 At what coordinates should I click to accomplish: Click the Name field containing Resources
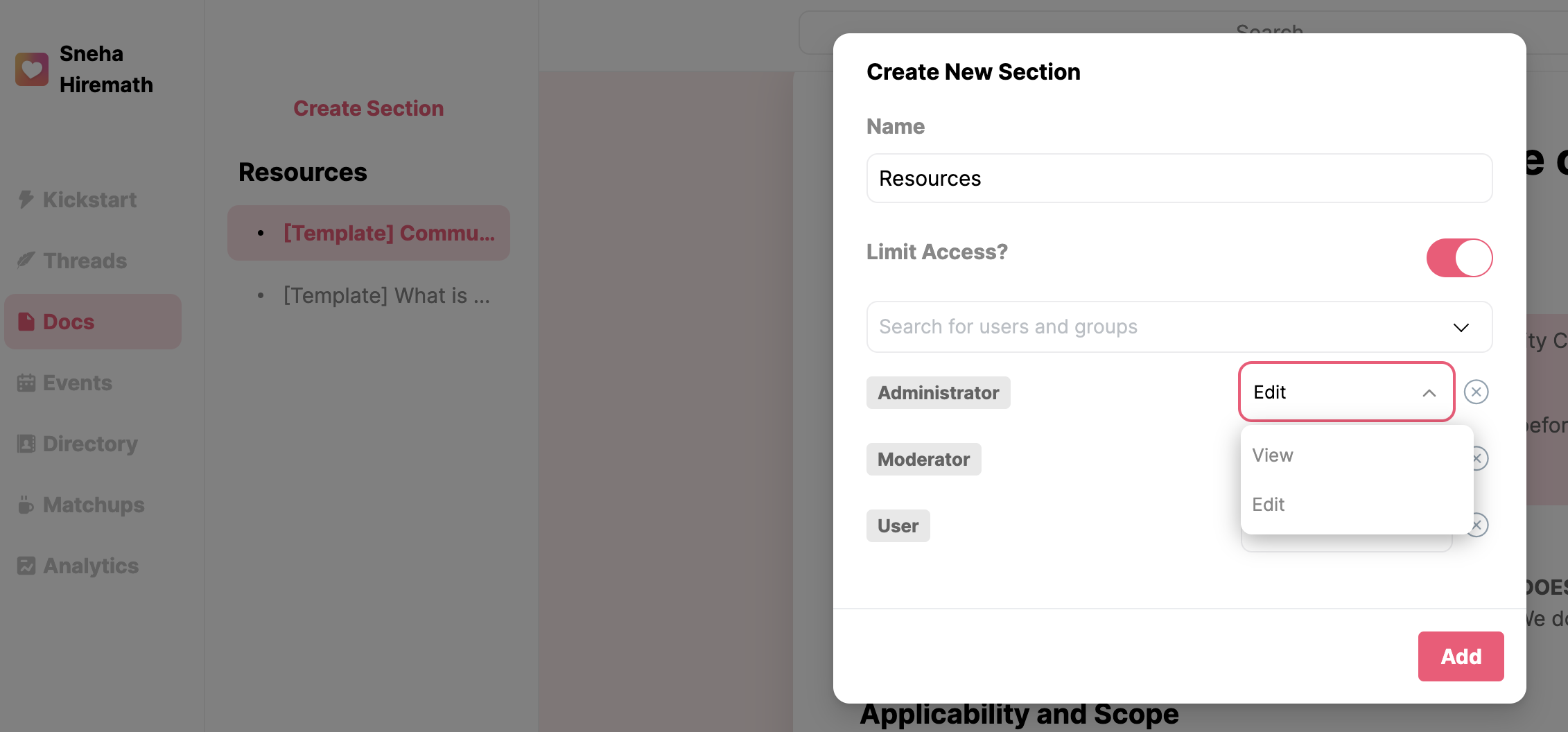1178,178
